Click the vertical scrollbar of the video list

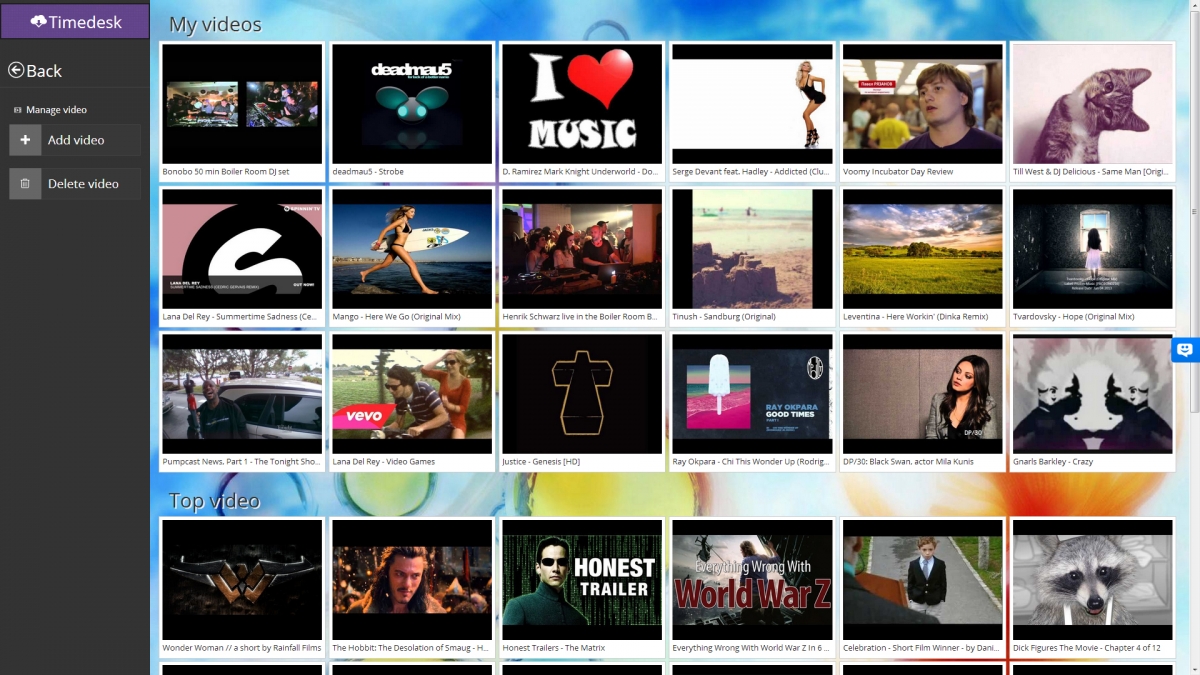point(1194,210)
